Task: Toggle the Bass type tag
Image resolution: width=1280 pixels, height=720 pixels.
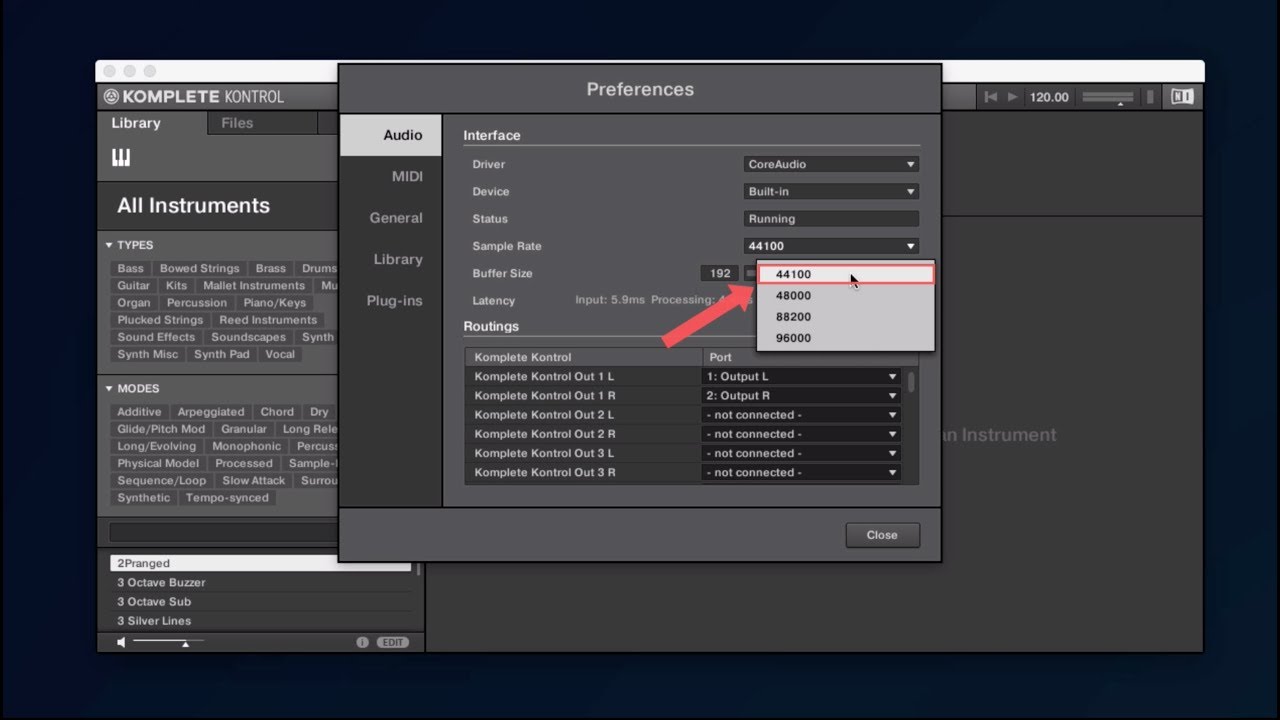Action: coord(131,268)
